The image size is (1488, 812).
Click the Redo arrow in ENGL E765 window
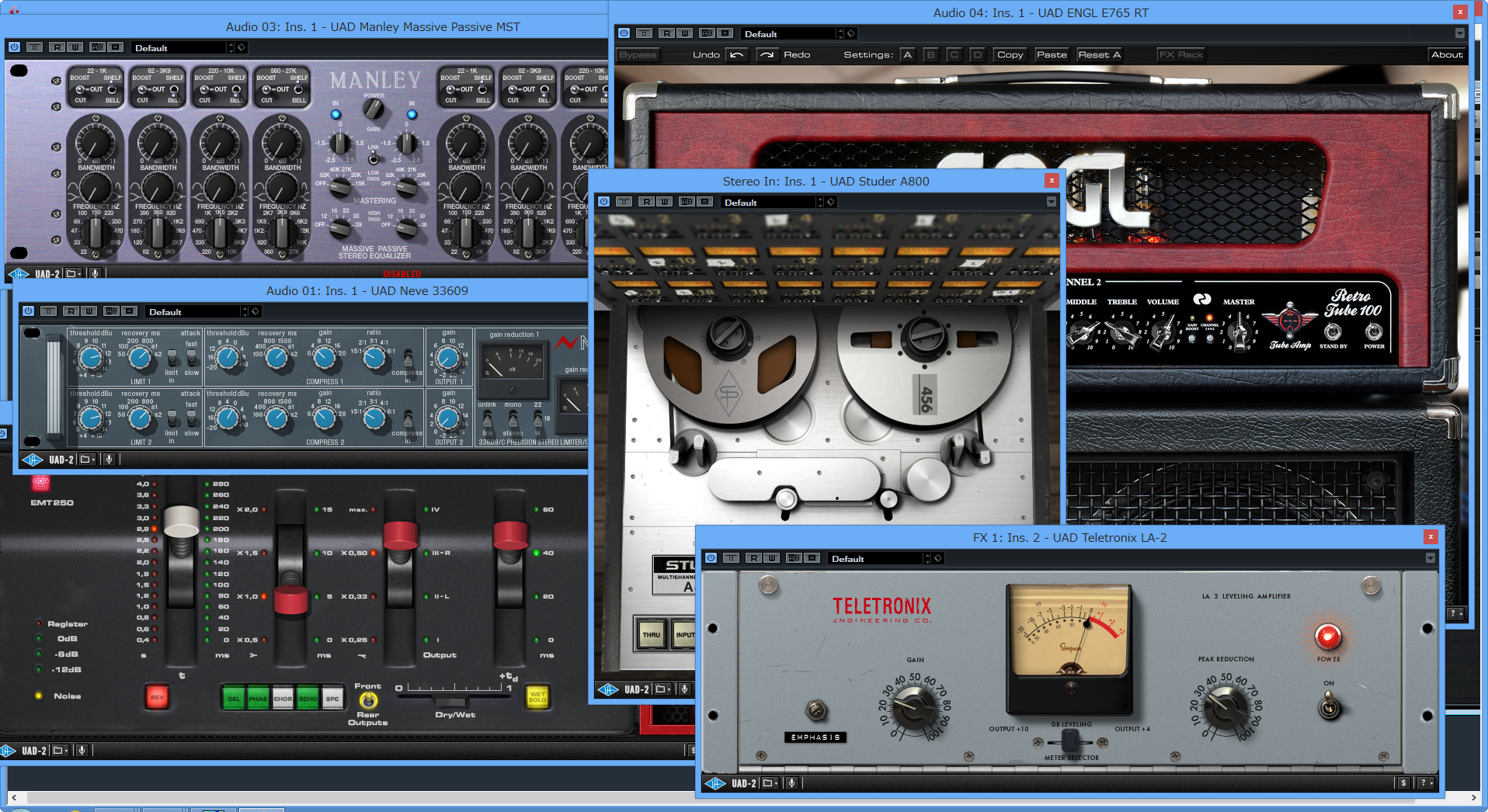(767, 54)
